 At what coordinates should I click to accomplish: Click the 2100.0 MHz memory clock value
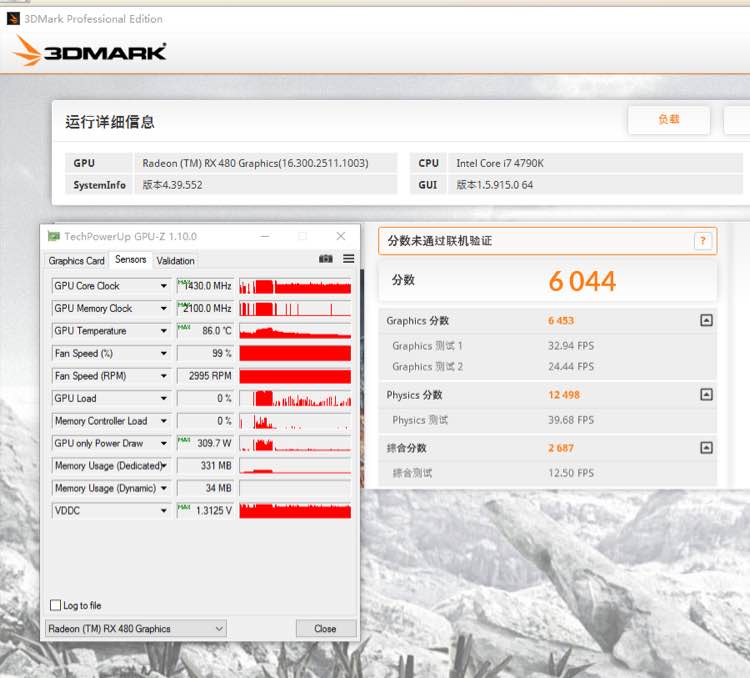(205, 308)
